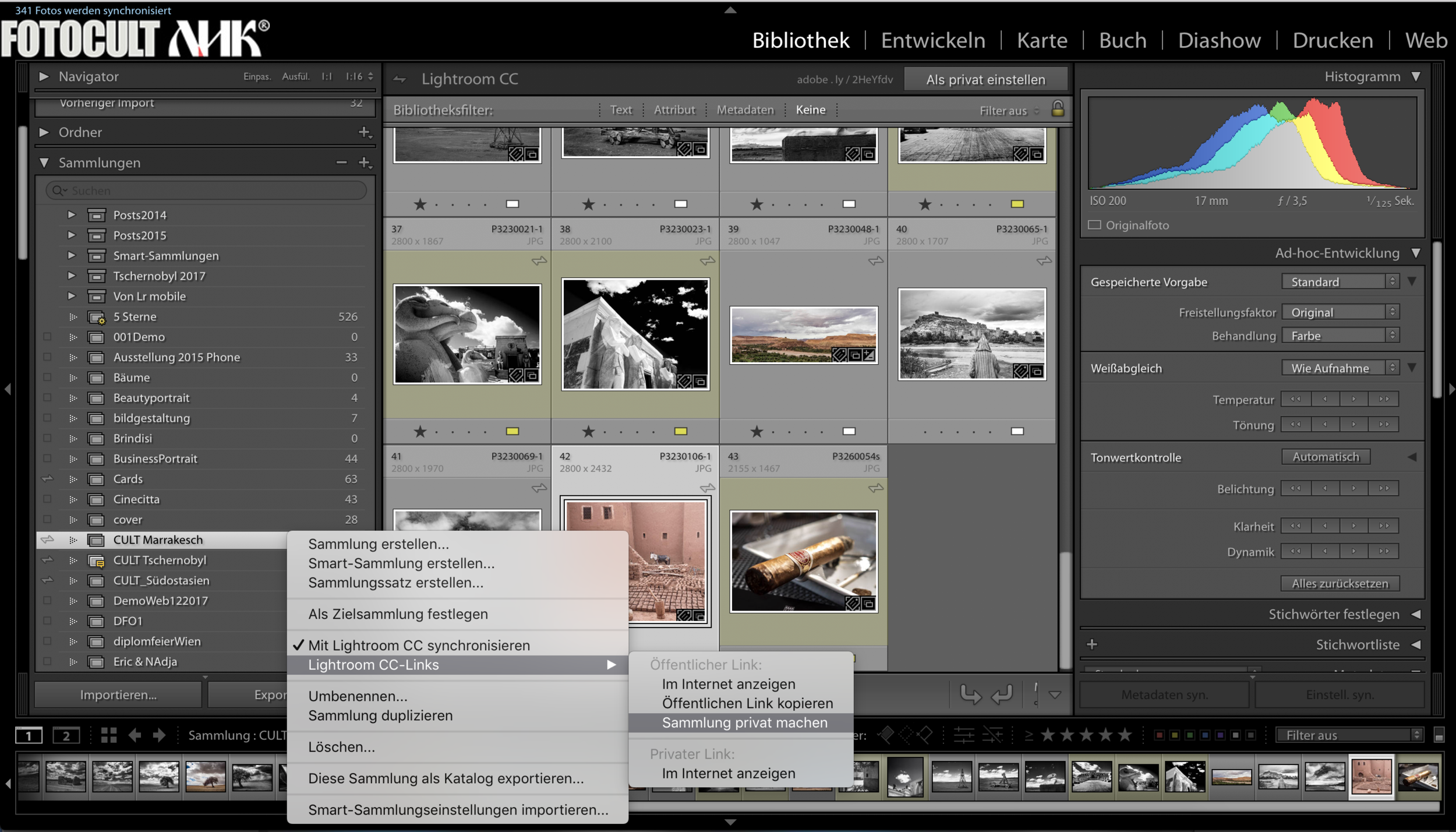Expand the Tschernobyl 2017 collection set
Image resolution: width=1456 pixels, height=832 pixels.
coord(71,276)
